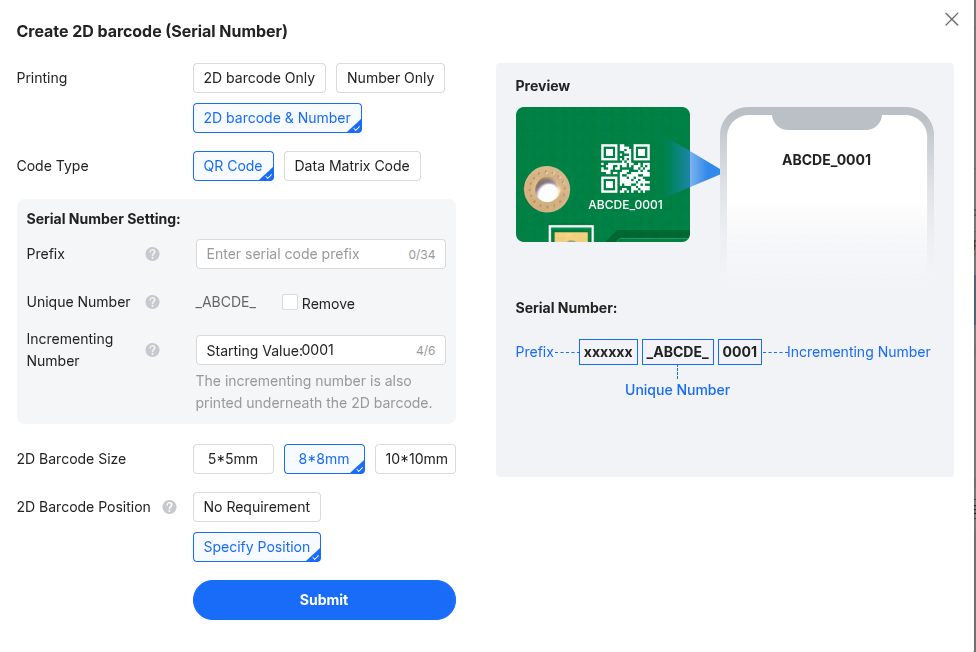This screenshot has width=976, height=652.
Task: Select the Number Only printing option
Action: click(x=390, y=78)
